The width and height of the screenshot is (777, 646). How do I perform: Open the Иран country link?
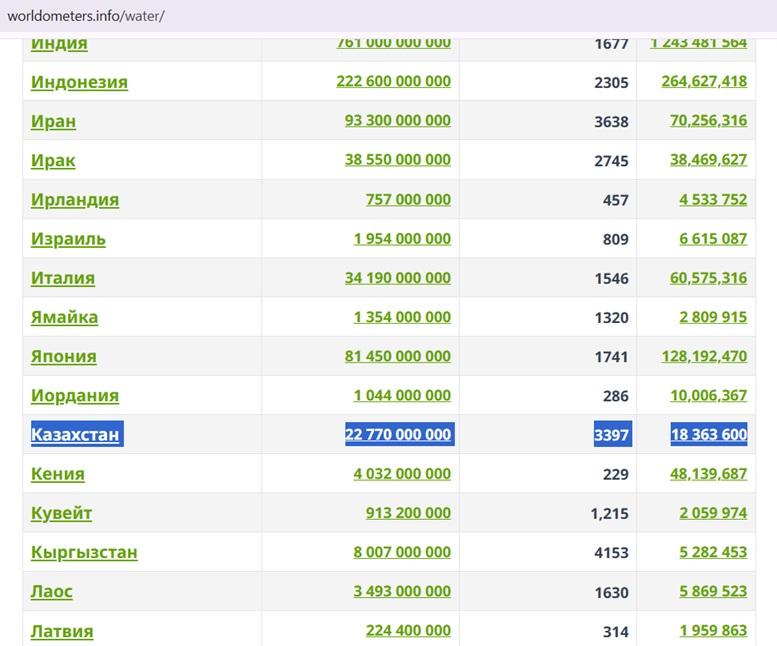(54, 121)
